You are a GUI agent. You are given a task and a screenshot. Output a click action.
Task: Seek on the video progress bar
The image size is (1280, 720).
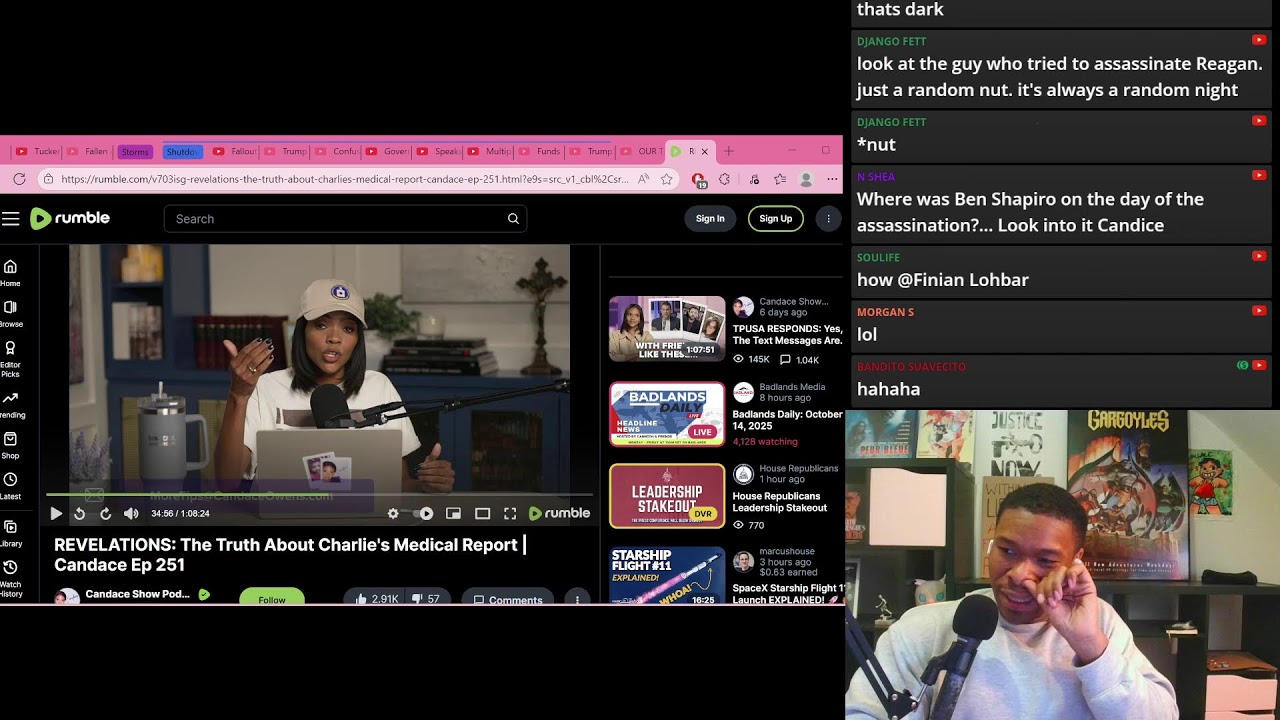click(x=319, y=495)
